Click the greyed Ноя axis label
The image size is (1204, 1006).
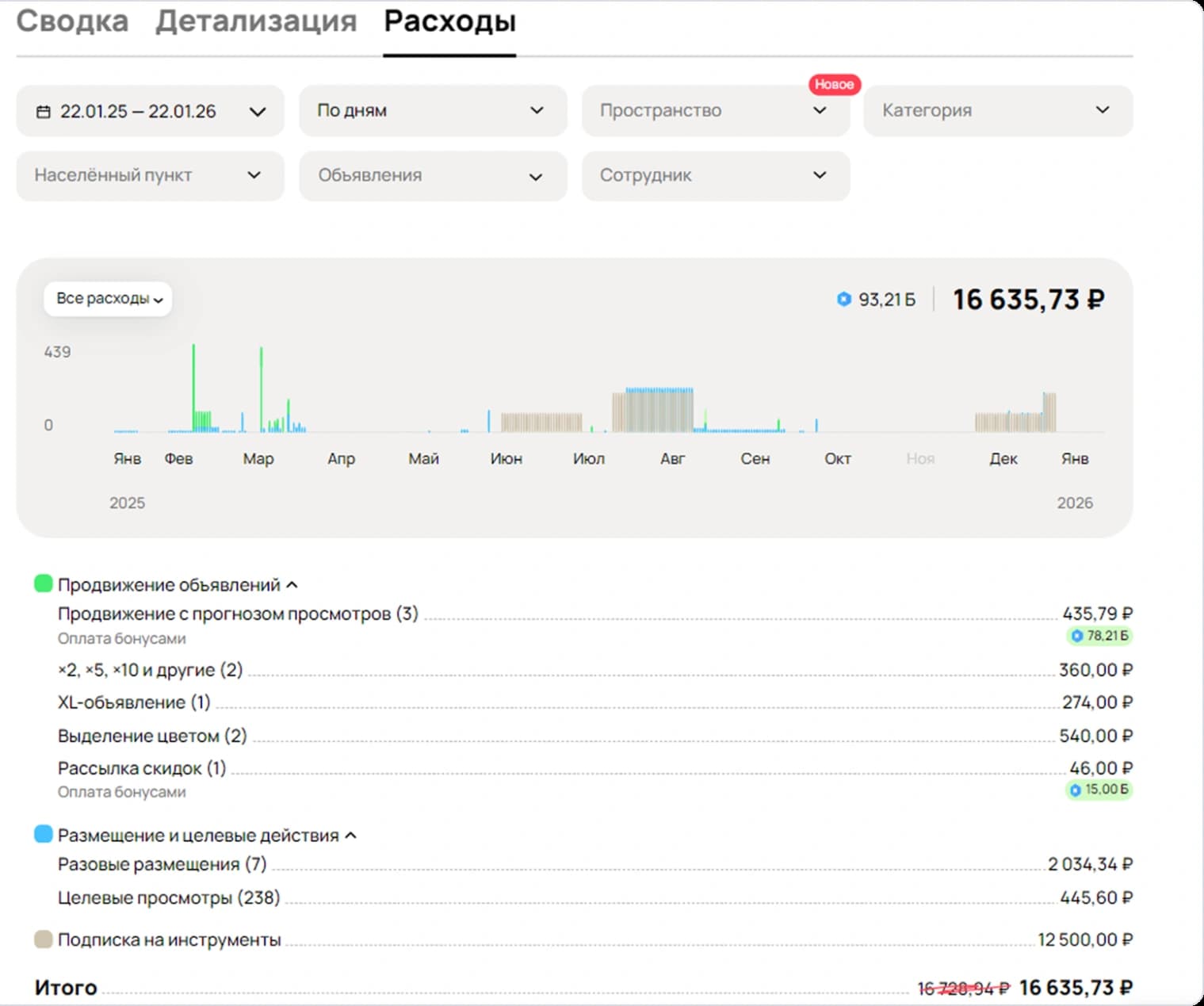(x=920, y=459)
